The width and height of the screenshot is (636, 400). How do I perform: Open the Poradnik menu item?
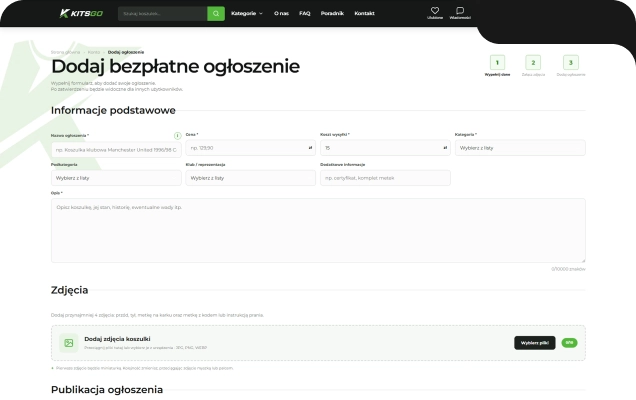pos(332,13)
